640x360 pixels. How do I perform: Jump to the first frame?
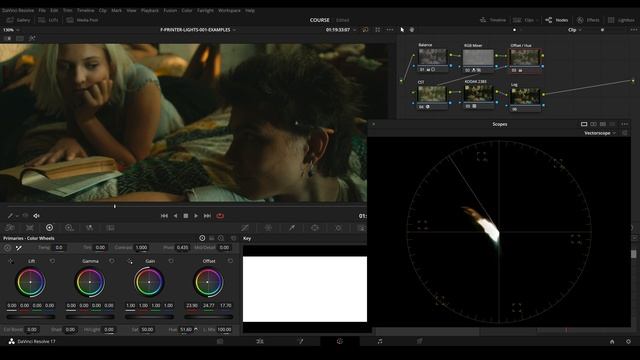[164, 216]
